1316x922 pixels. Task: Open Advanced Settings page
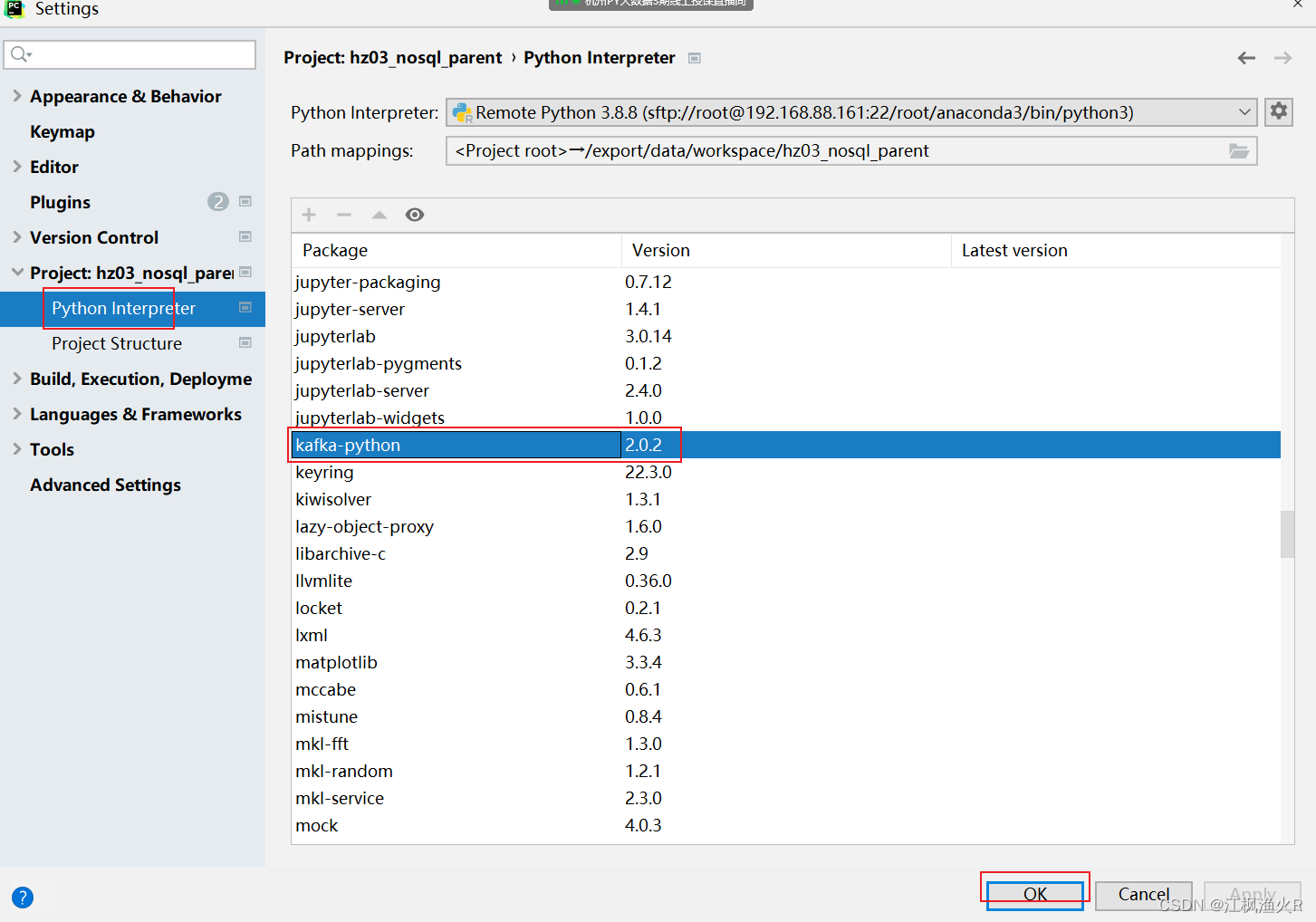tap(105, 485)
